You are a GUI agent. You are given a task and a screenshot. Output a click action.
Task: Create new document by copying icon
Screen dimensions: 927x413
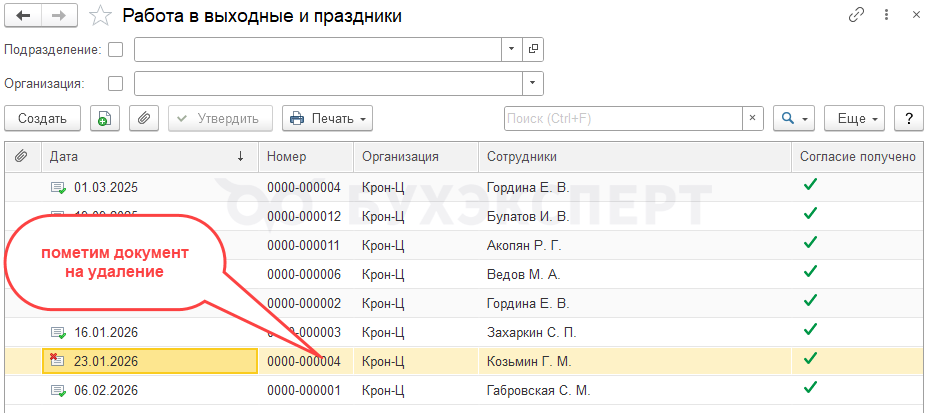pos(105,118)
